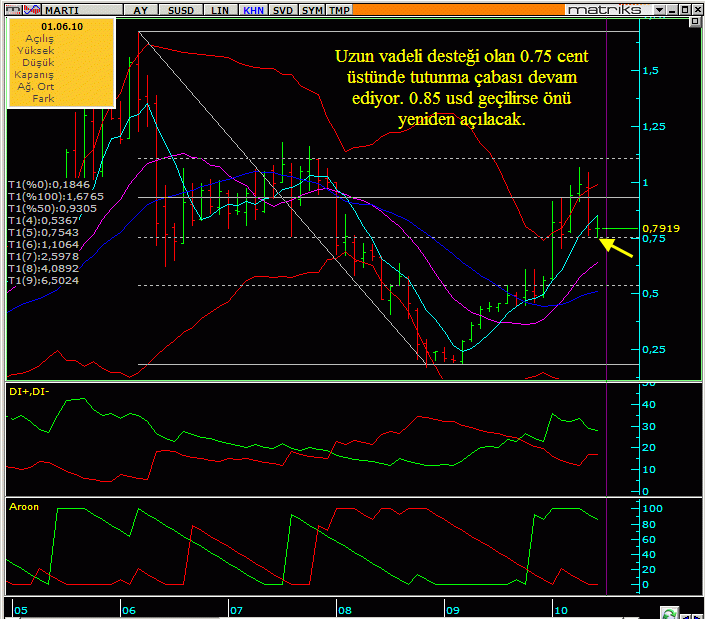Click the Matriks logo in title bar

point(604,9)
